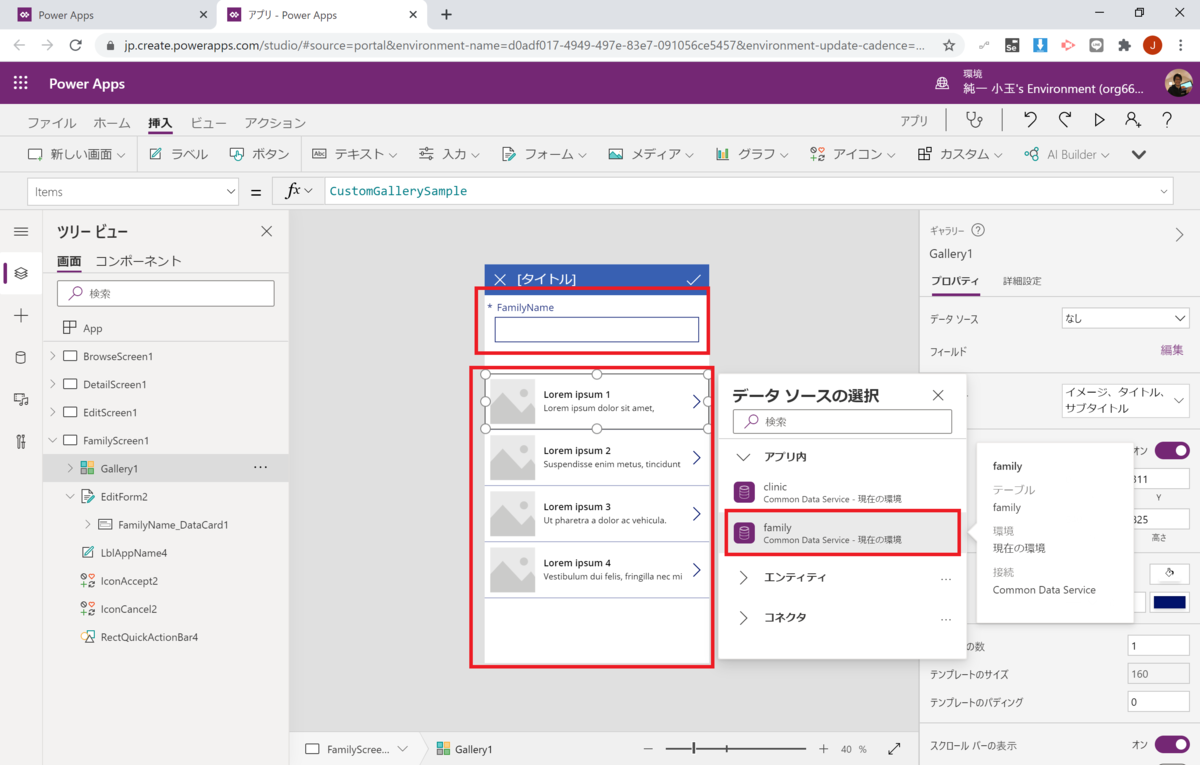
Task: Select family data source
Action: [x=842, y=533]
